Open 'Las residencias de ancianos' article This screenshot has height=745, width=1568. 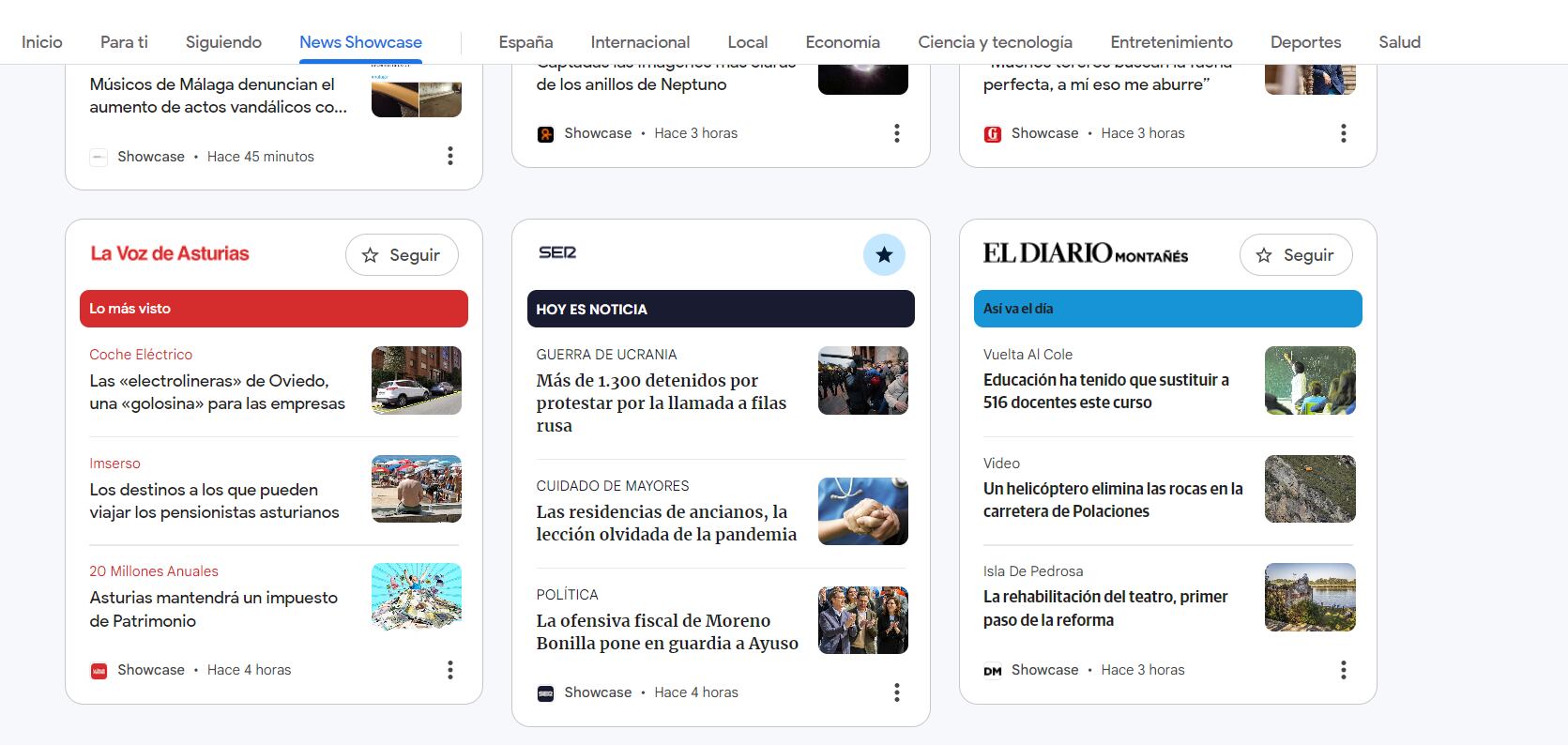(666, 523)
